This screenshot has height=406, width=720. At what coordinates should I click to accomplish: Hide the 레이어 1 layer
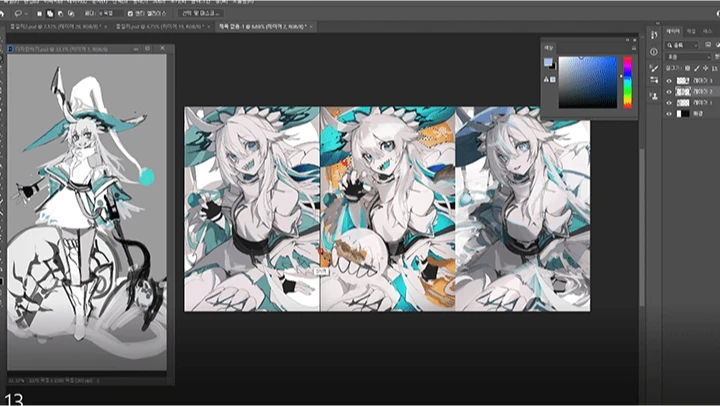[x=669, y=103]
